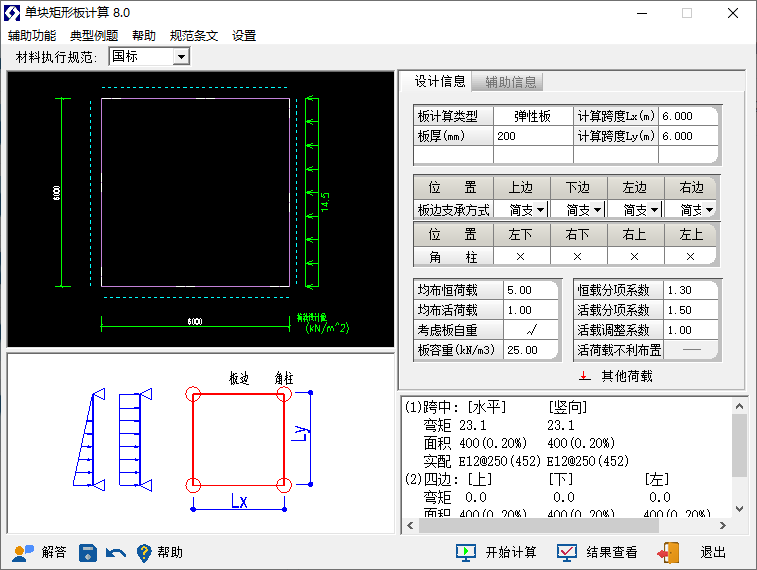Toggle the 左下 corner column mark
The height and width of the screenshot is (570, 757).
pos(520,257)
